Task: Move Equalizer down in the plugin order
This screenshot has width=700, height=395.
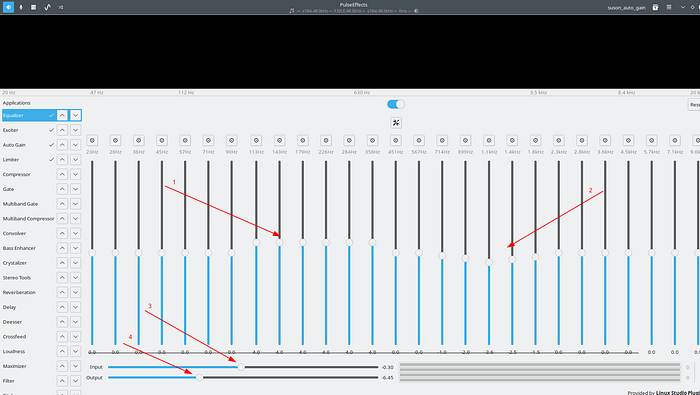Action: coord(75,115)
